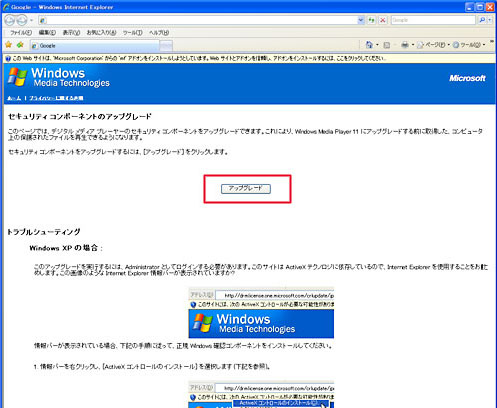Expand the Home button dropdown arrow
Viewport: 497px width, 408px height.
coord(377,45)
